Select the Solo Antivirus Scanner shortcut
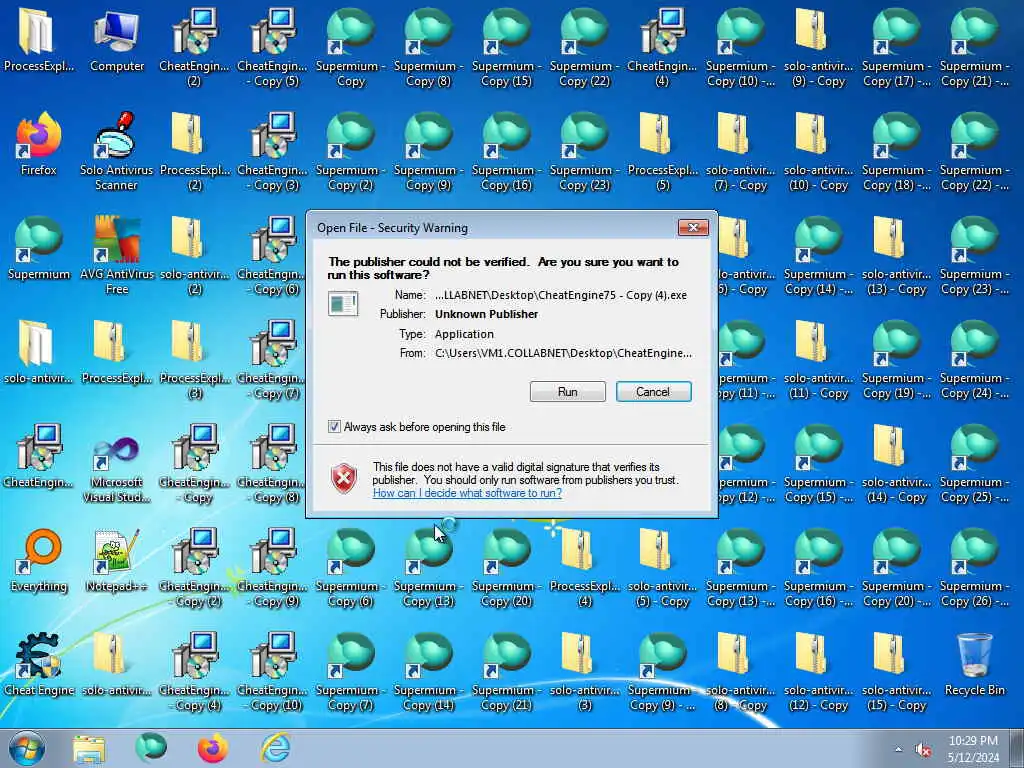 [x=116, y=152]
